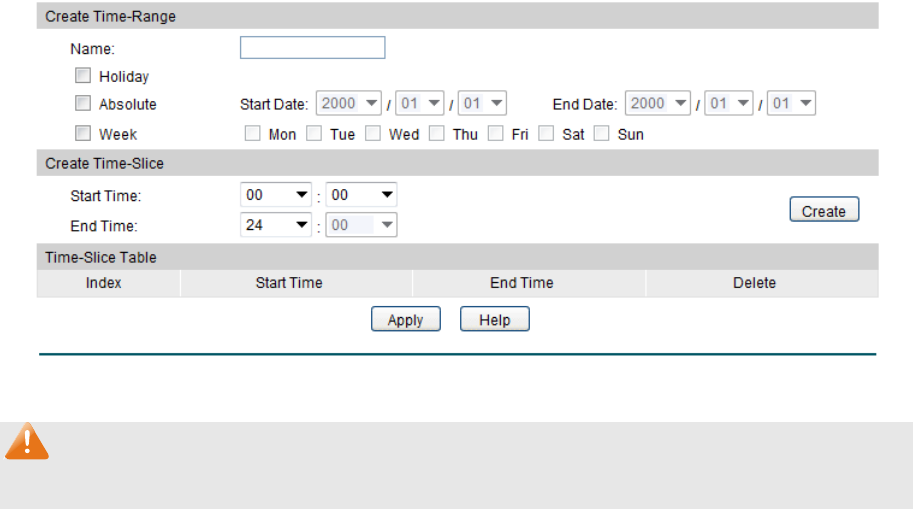Tick the Week checkbox

(x=83, y=133)
